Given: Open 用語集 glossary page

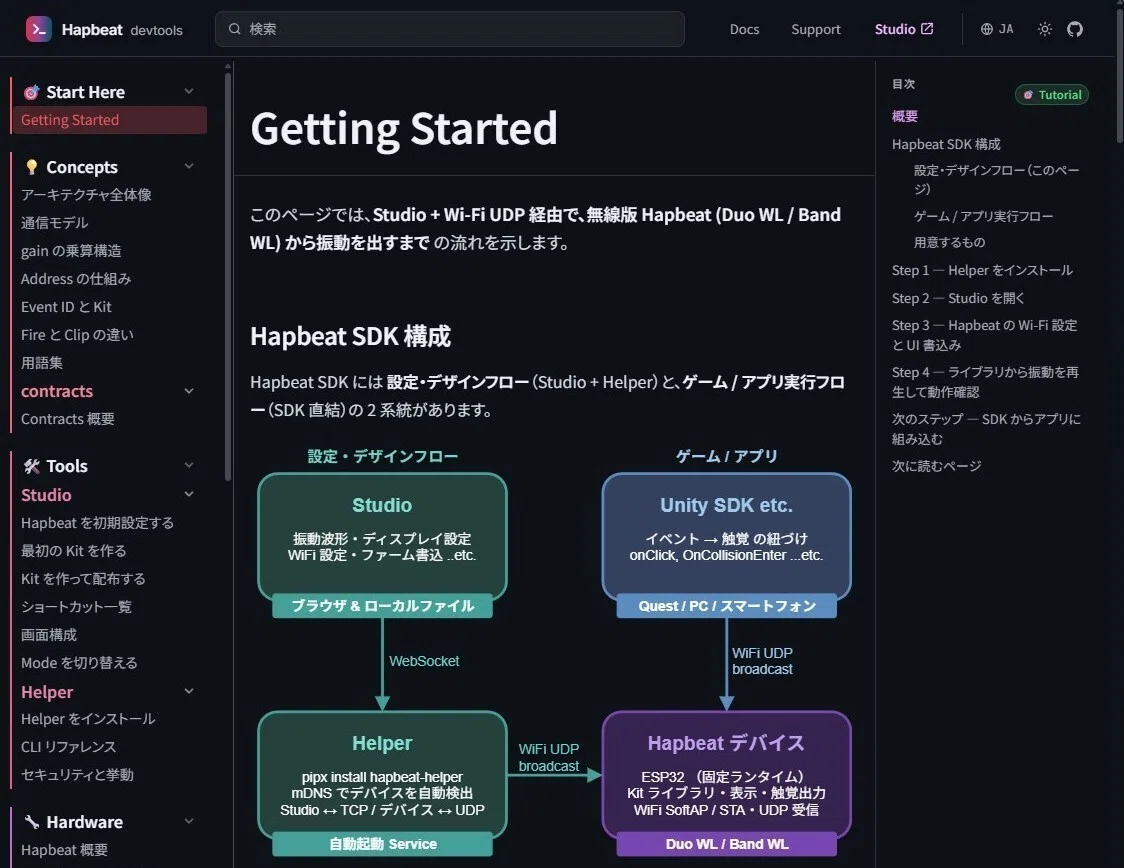Looking at the screenshot, I should [42, 363].
